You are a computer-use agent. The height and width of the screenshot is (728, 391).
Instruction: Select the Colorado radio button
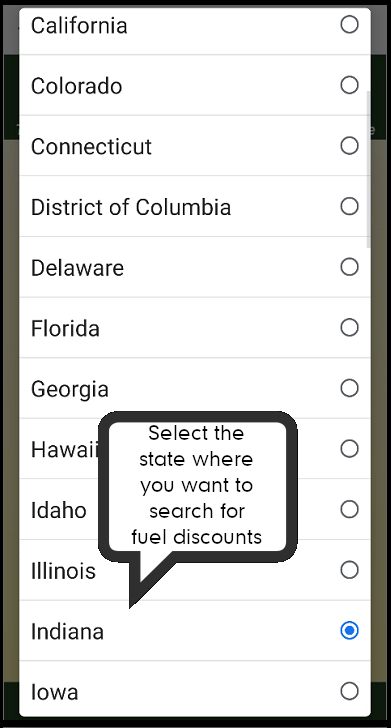click(x=349, y=85)
